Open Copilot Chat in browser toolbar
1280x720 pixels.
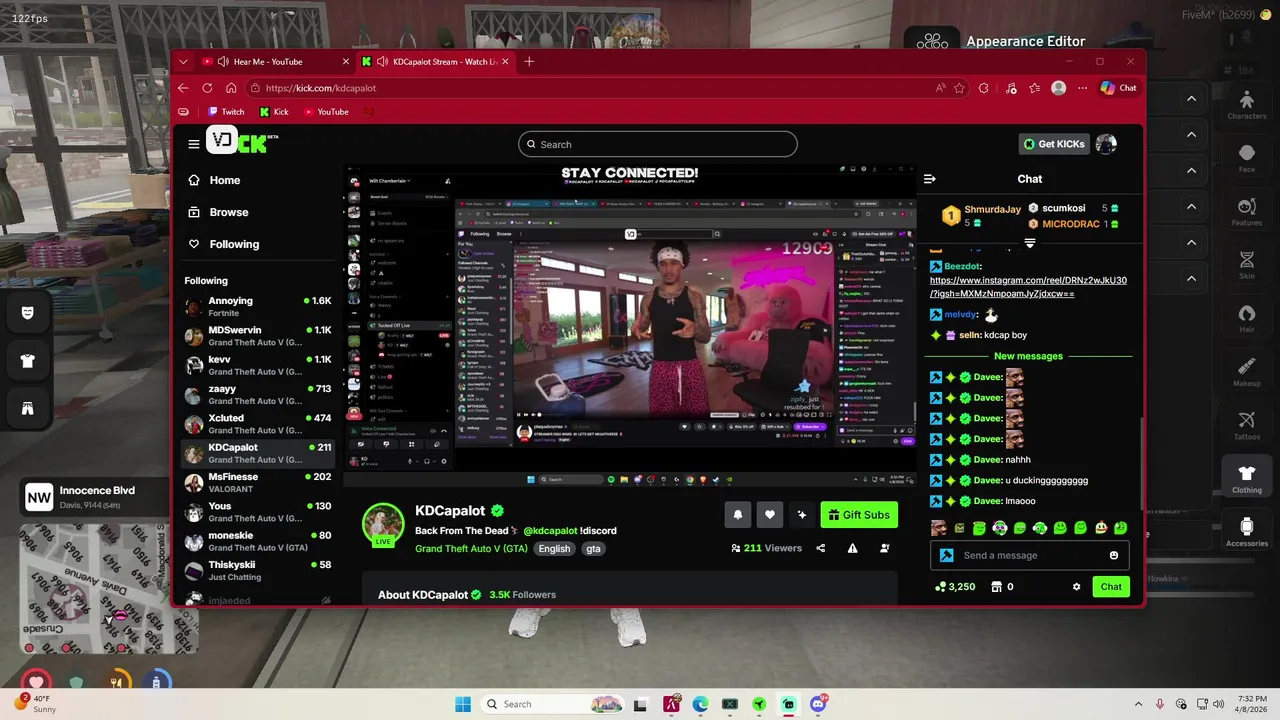tap(1118, 88)
